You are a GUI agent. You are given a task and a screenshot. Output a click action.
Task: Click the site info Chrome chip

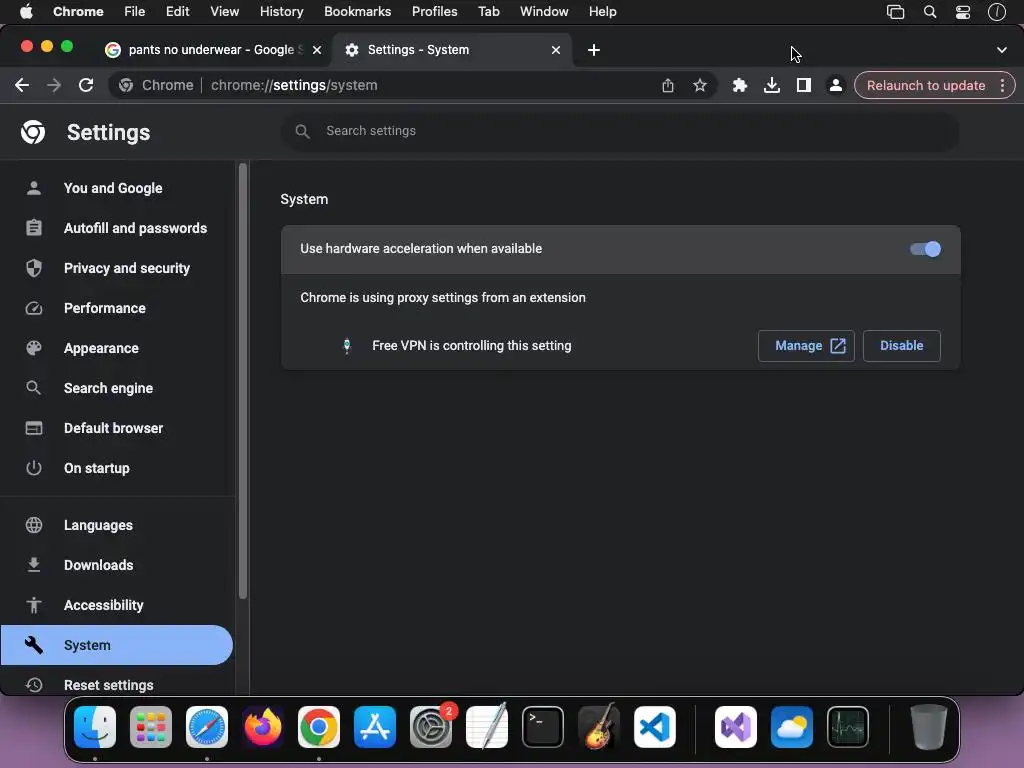[x=157, y=86]
